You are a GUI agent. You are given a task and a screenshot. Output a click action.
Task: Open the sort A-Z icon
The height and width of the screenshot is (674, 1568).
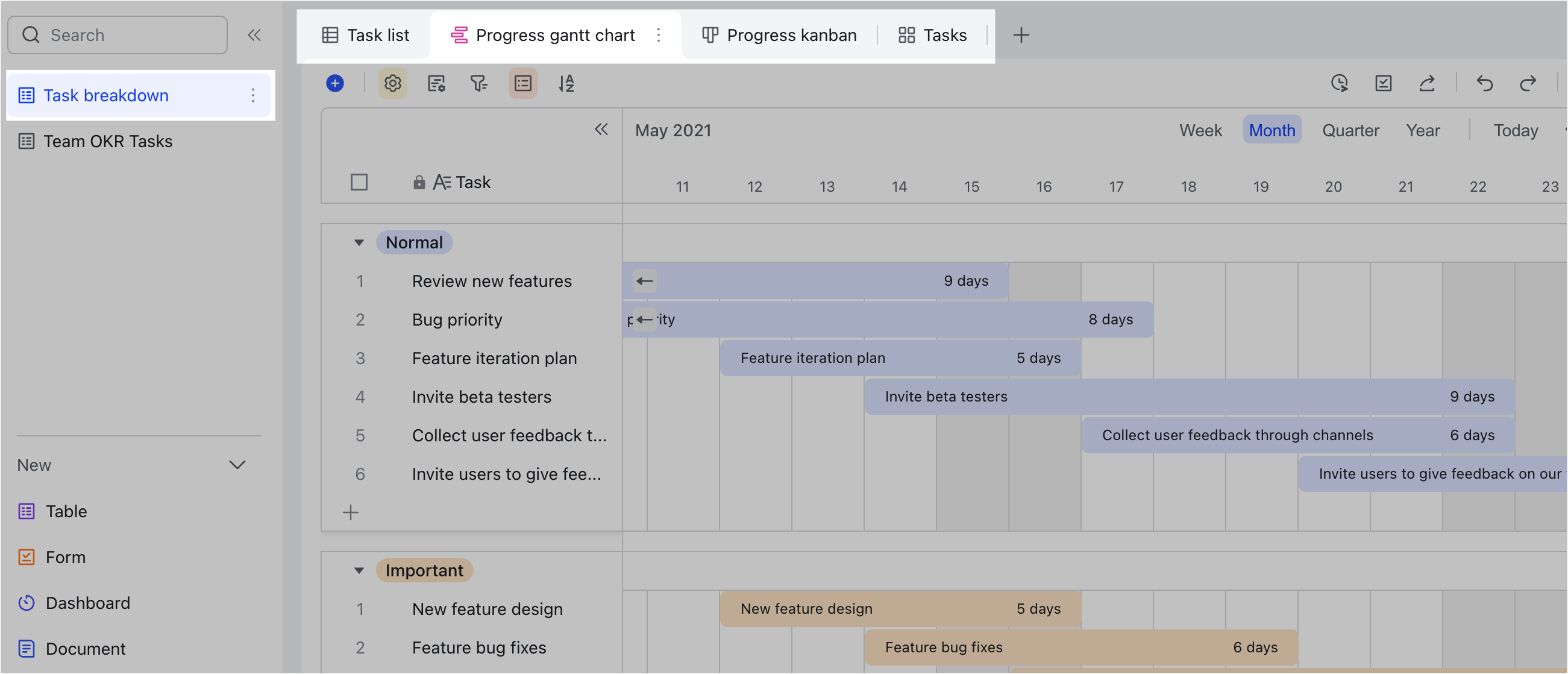tap(566, 83)
